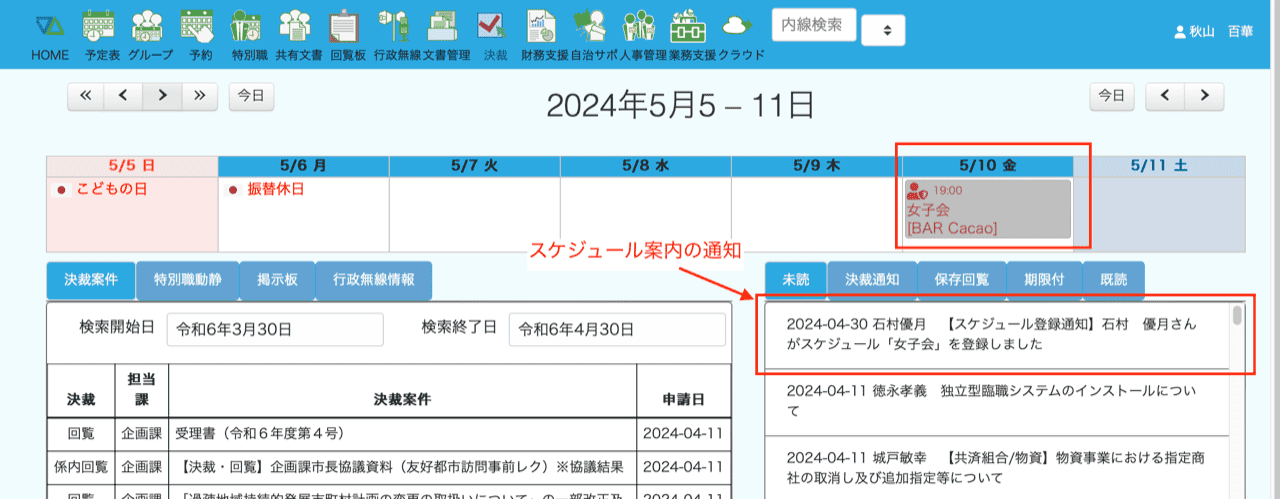
Task: Select the 既読 tab
Action: [x=1110, y=280]
